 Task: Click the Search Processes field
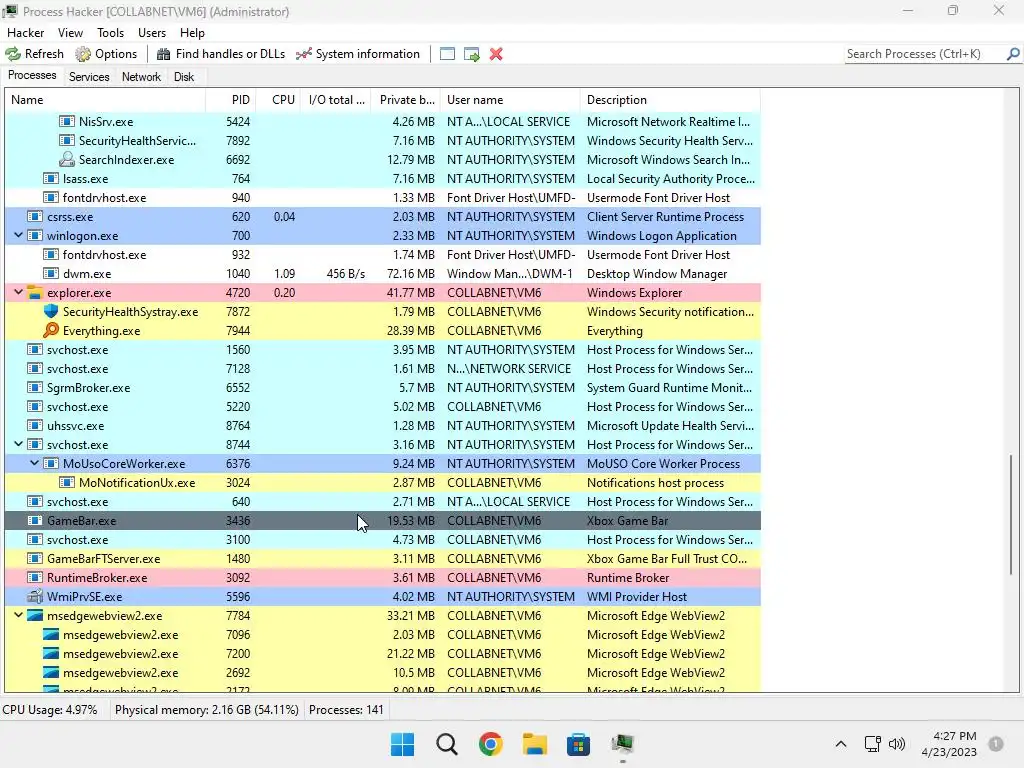925,54
